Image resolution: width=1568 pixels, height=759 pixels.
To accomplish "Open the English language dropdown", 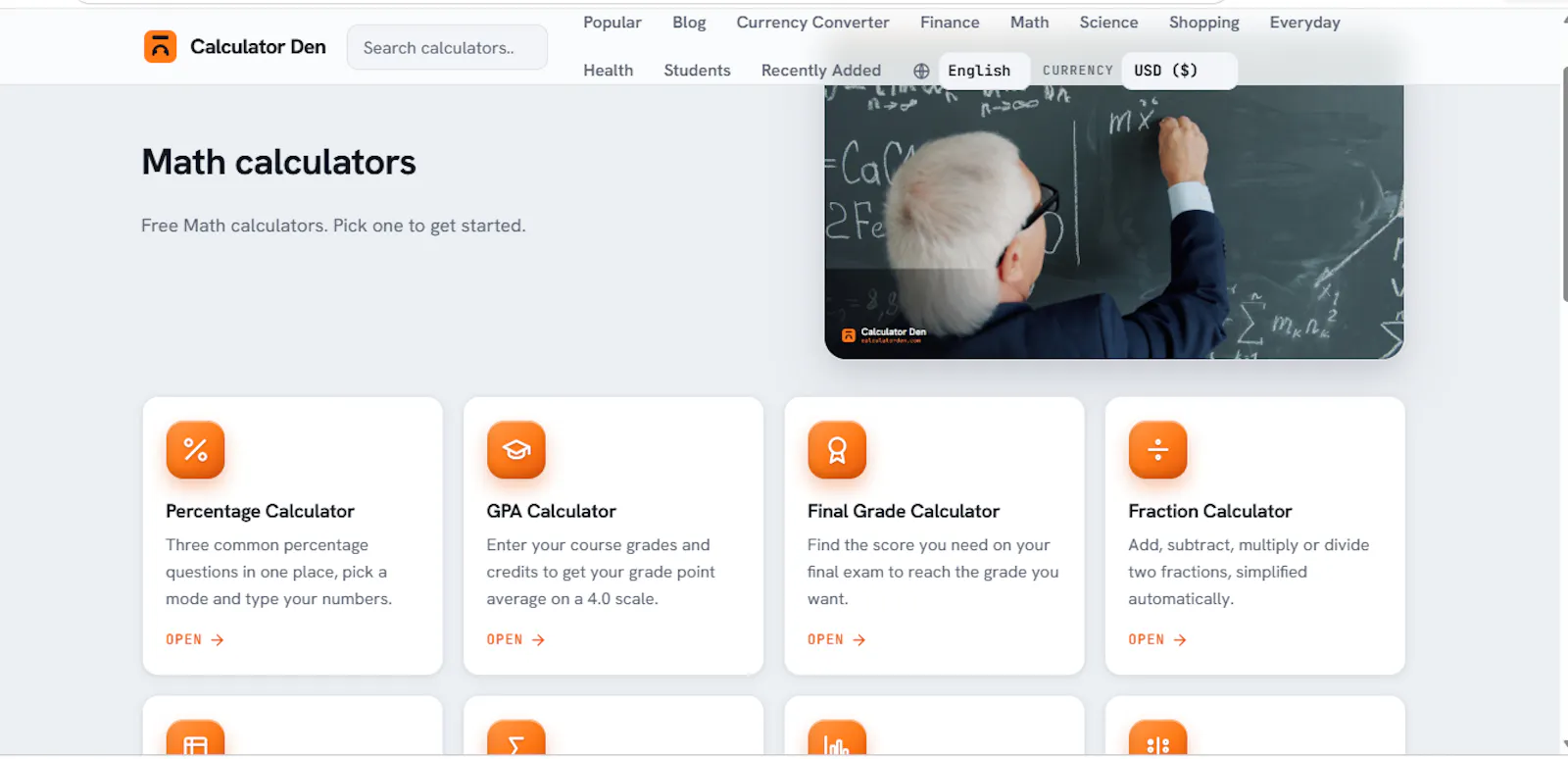I will pos(984,71).
